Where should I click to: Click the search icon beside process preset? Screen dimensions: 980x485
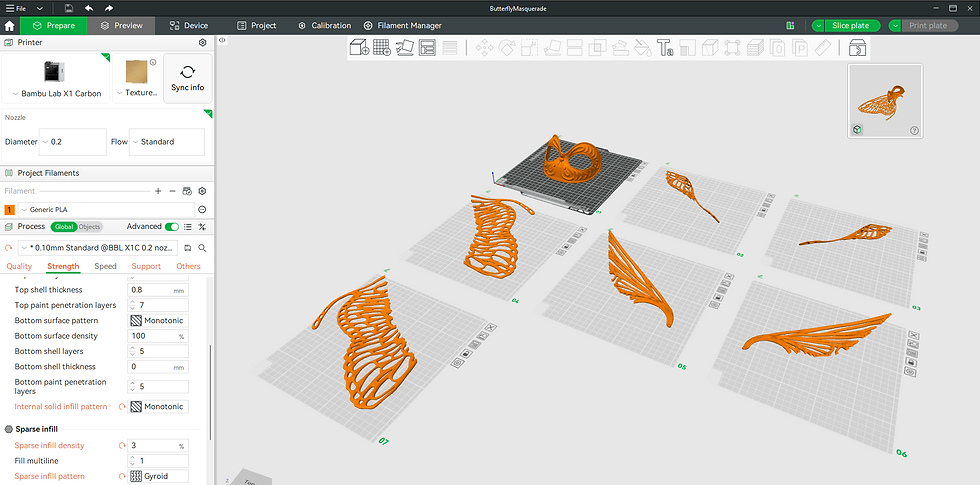click(202, 248)
